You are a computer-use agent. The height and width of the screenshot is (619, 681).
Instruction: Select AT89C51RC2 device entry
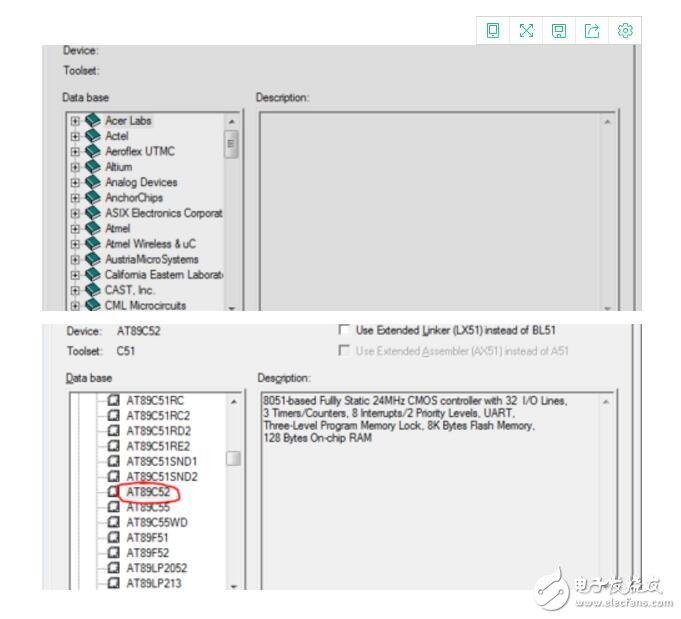157,415
